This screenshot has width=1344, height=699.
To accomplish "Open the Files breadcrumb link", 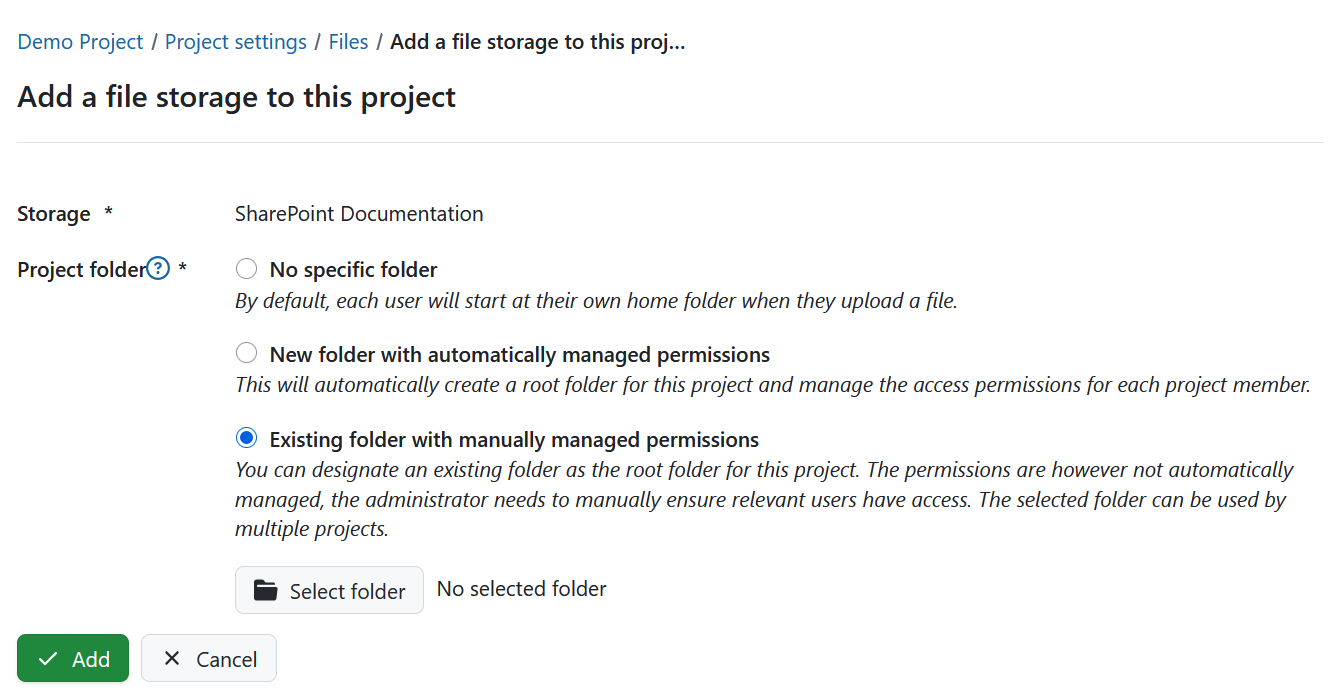I will click(348, 41).
